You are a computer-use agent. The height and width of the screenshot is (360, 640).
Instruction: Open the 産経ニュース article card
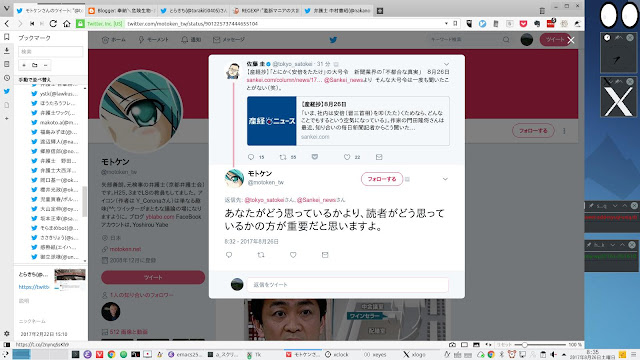[x=348, y=121]
